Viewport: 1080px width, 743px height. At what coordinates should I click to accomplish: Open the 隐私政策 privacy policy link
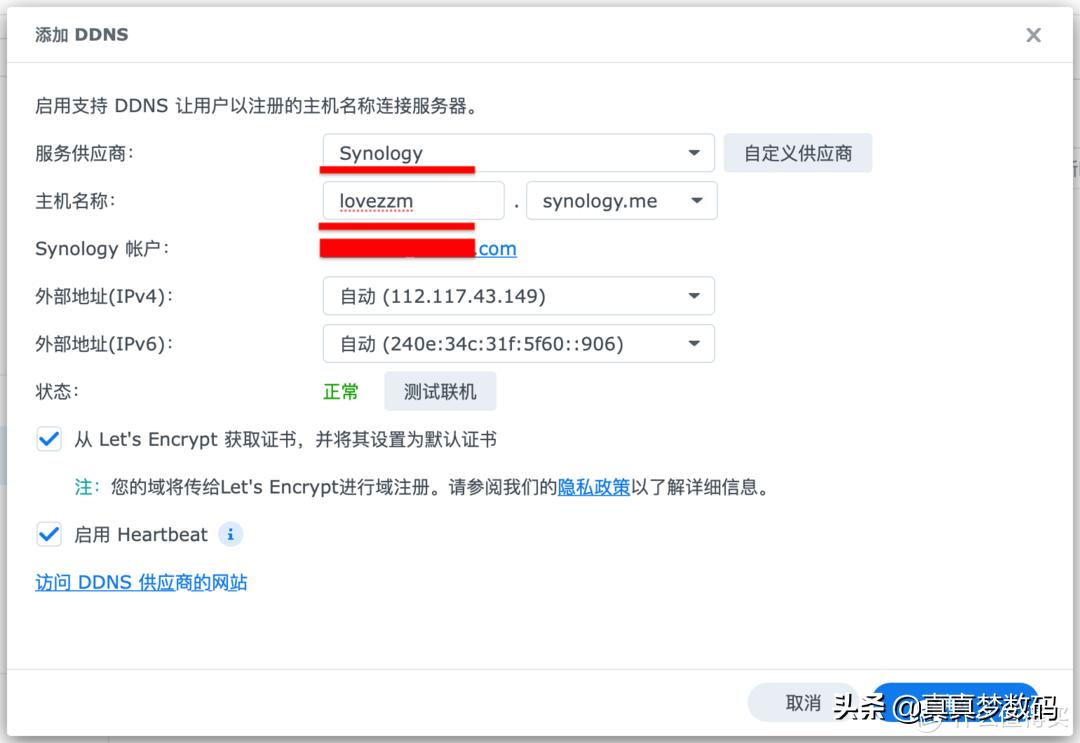(x=594, y=487)
